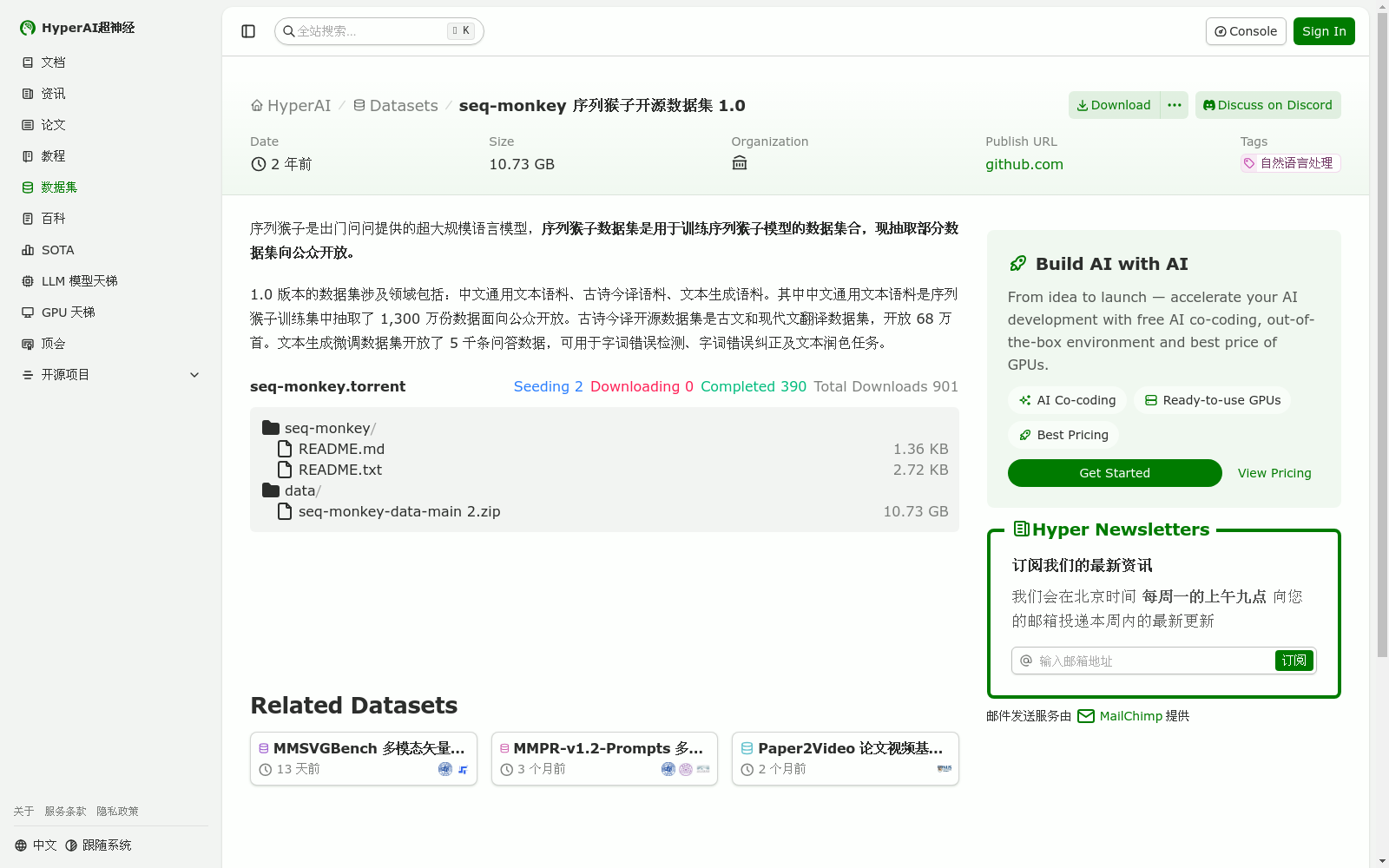Click the Downloading 0 status
Screen dimensions: 1389x868
tap(642, 386)
